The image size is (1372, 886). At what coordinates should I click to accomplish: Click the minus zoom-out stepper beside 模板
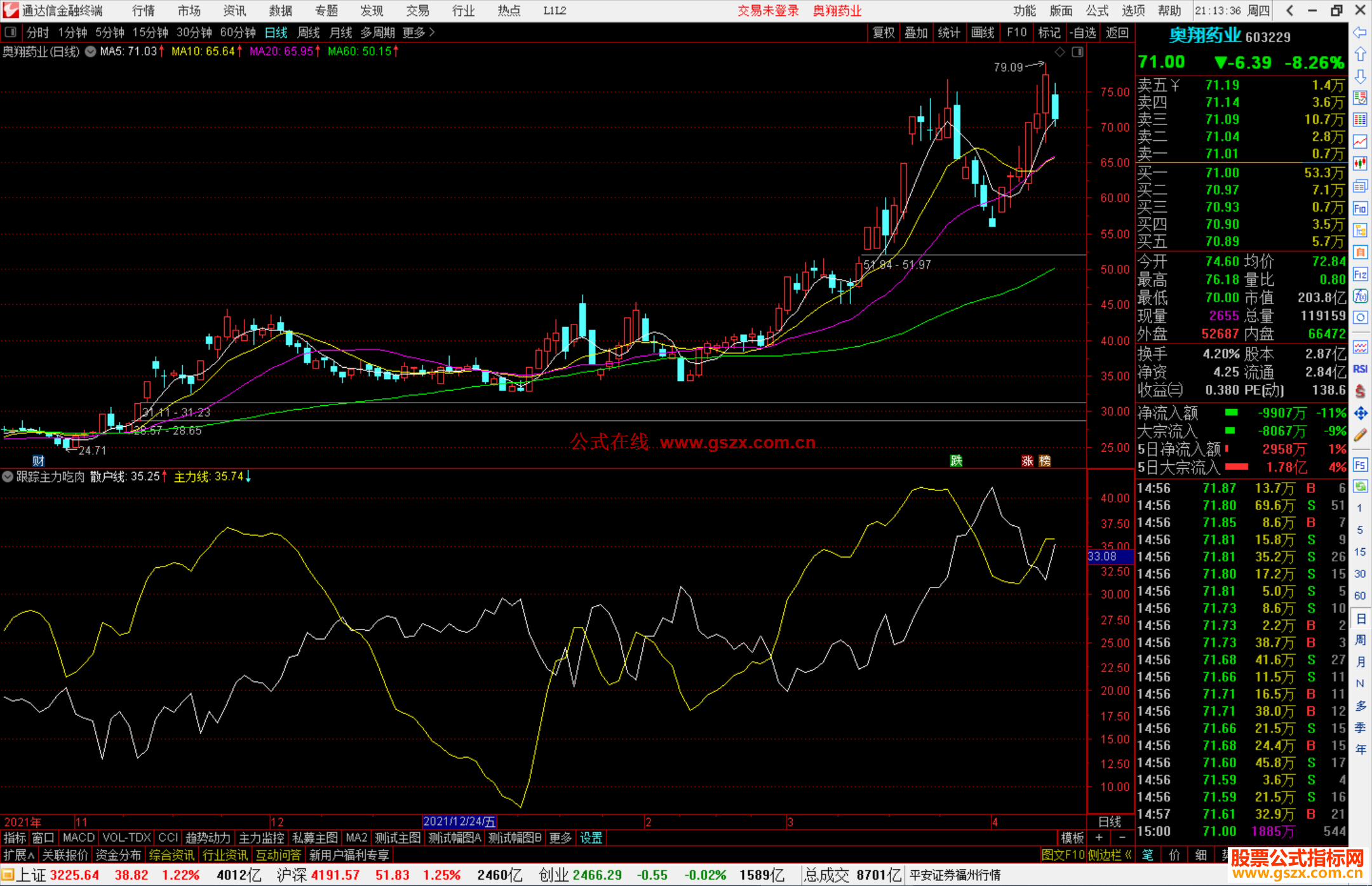tap(1122, 838)
